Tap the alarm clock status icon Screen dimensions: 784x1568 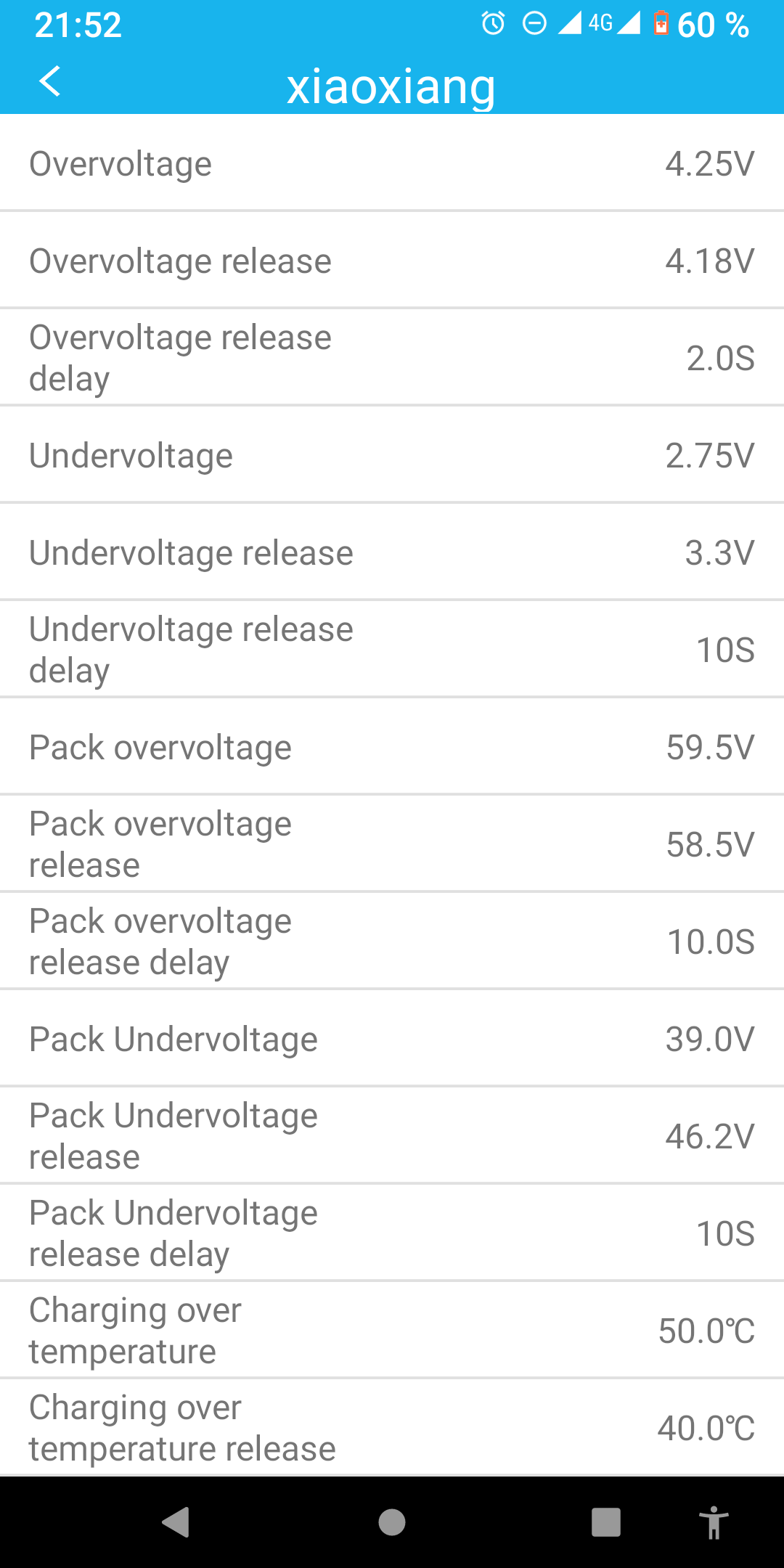pyautogui.click(x=494, y=24)
